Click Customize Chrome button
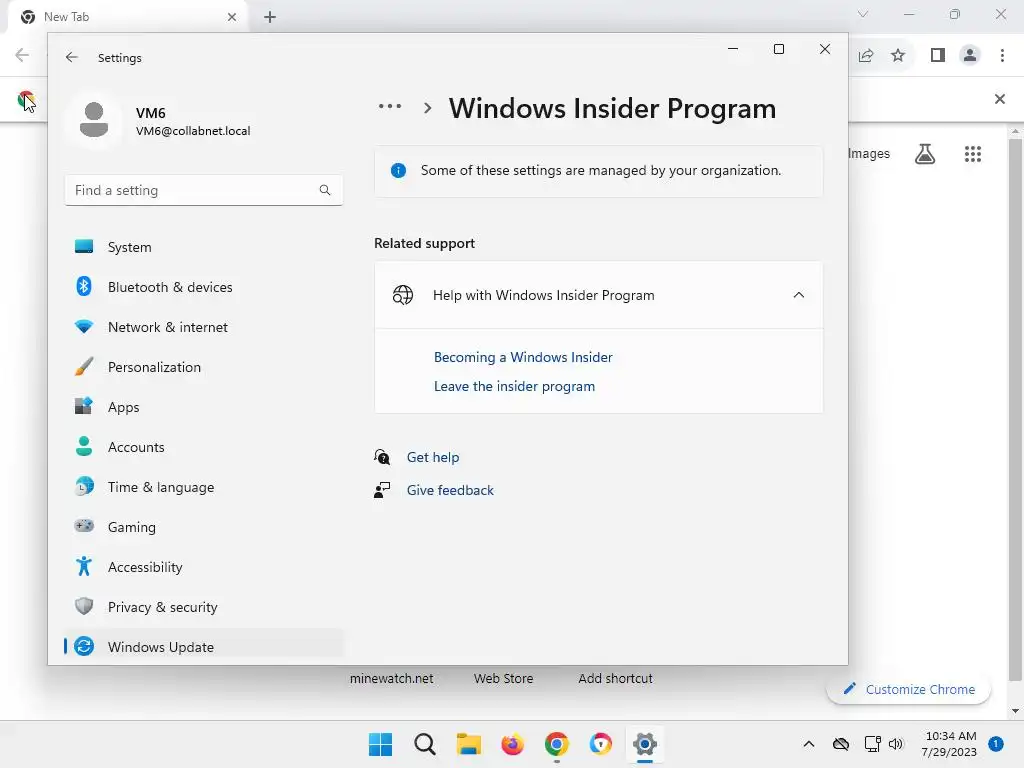This screenshot has width=1024, height=768. (908, 689)
